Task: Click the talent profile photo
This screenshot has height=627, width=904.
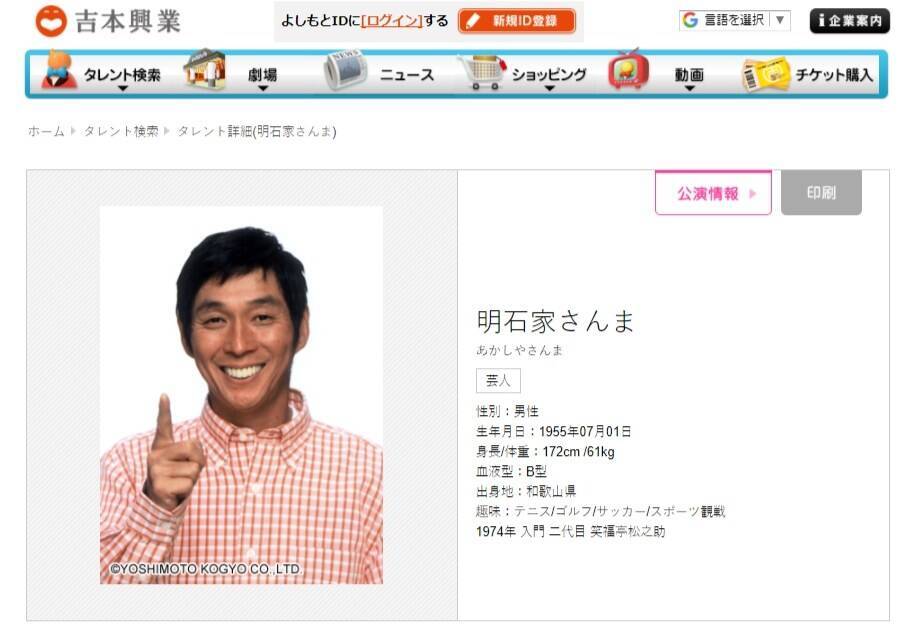Action: click(242, 395)
